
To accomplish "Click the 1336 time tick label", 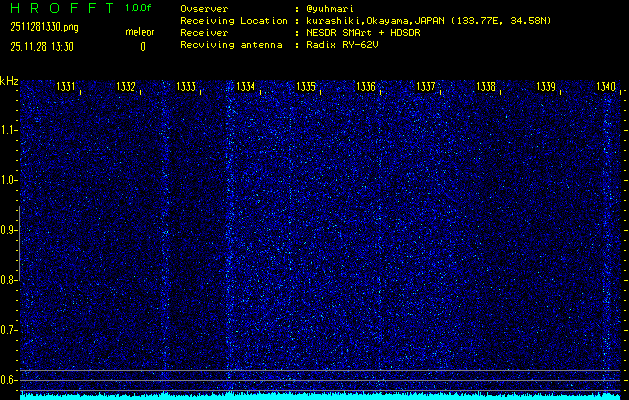I will coord(366,87).
